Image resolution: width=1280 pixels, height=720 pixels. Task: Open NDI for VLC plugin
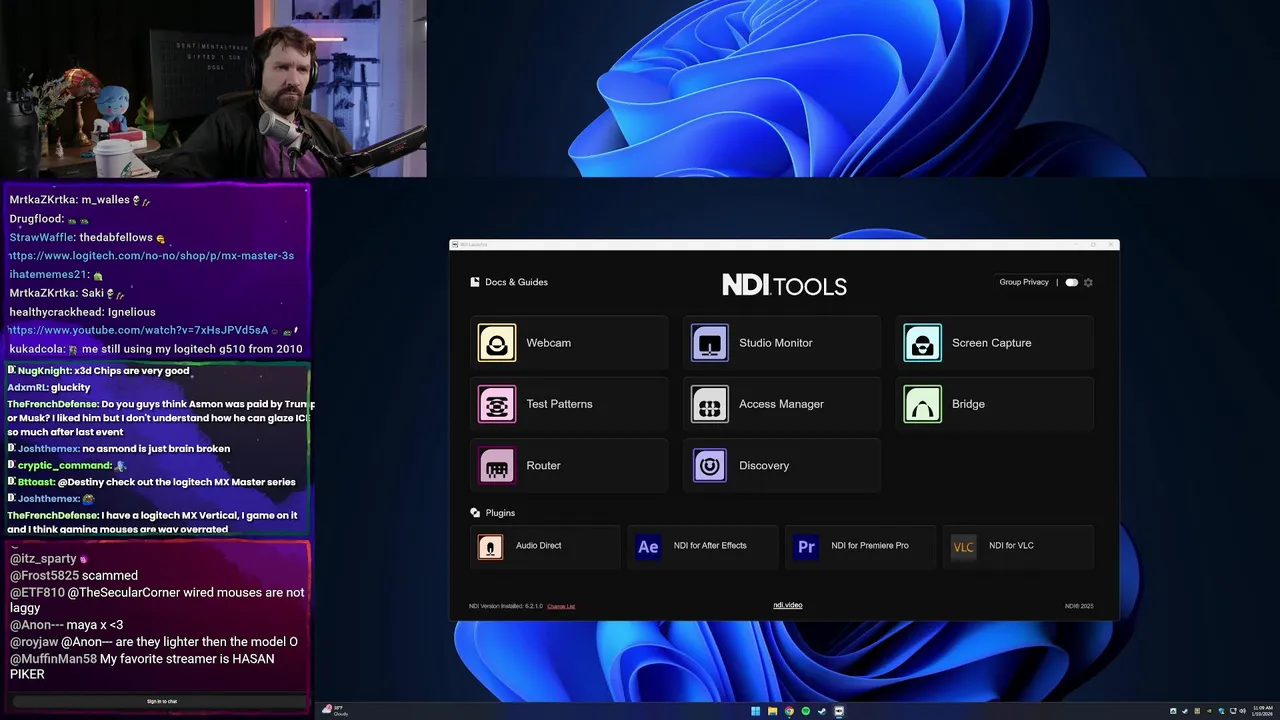click(1018, 546)
